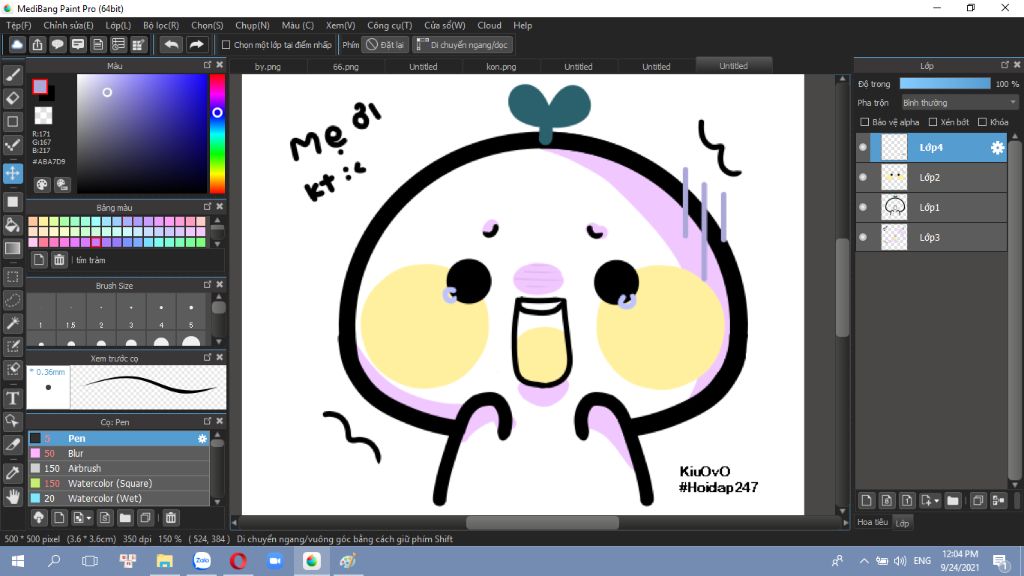The height and width of the screenshot is (576, 1024).
Task: Select the transparent color swatch
Action: point(43,116)
